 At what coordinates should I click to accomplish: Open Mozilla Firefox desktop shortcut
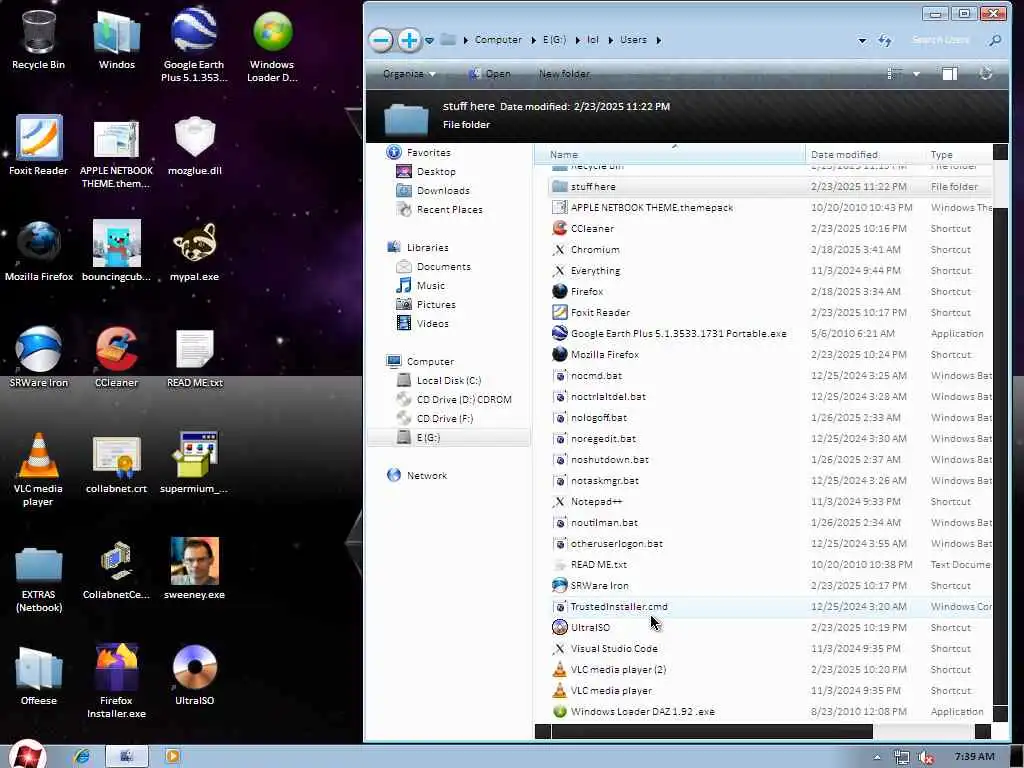pos(39,251)
